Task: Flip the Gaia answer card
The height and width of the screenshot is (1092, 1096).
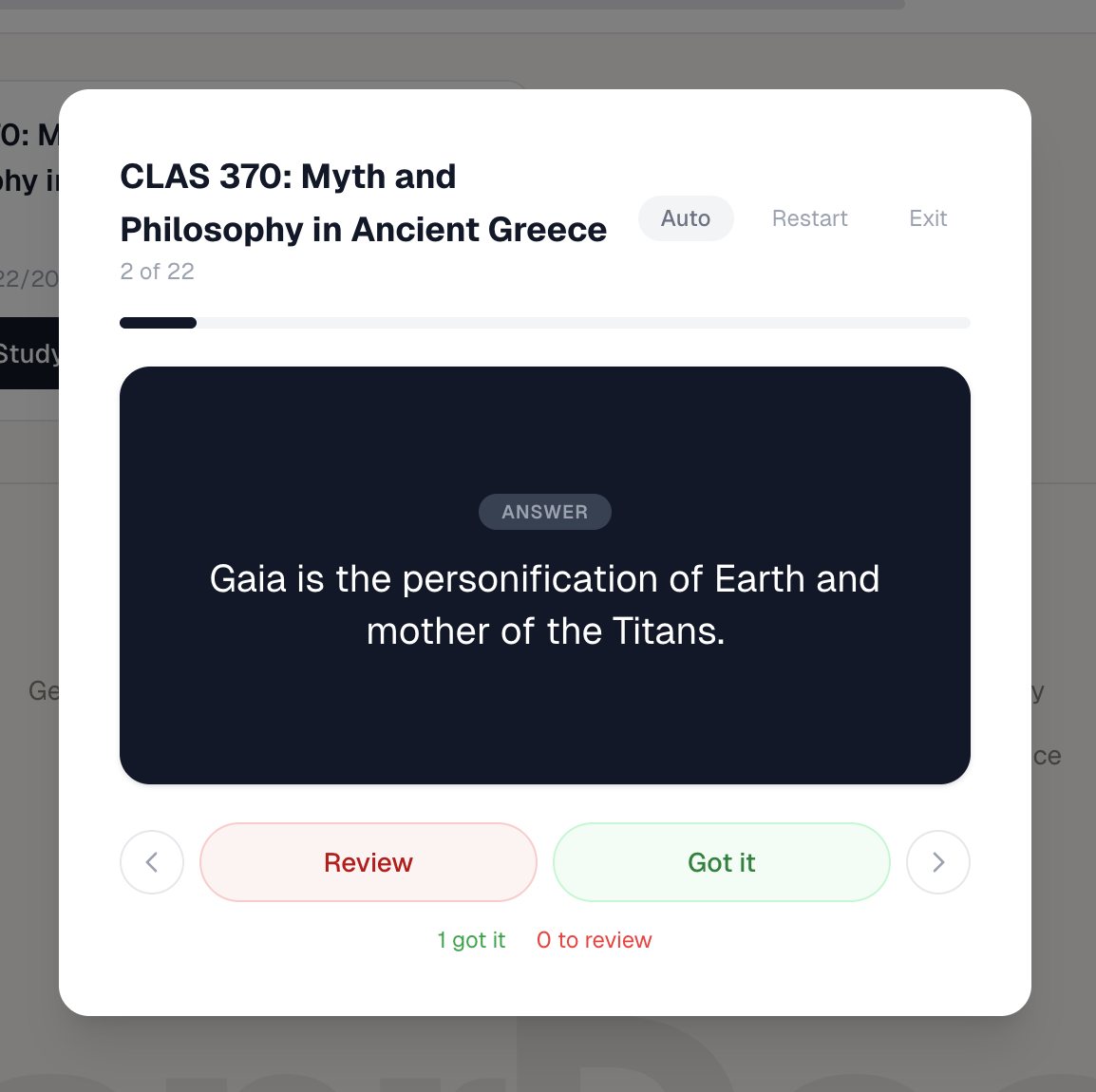Action: 544,604
